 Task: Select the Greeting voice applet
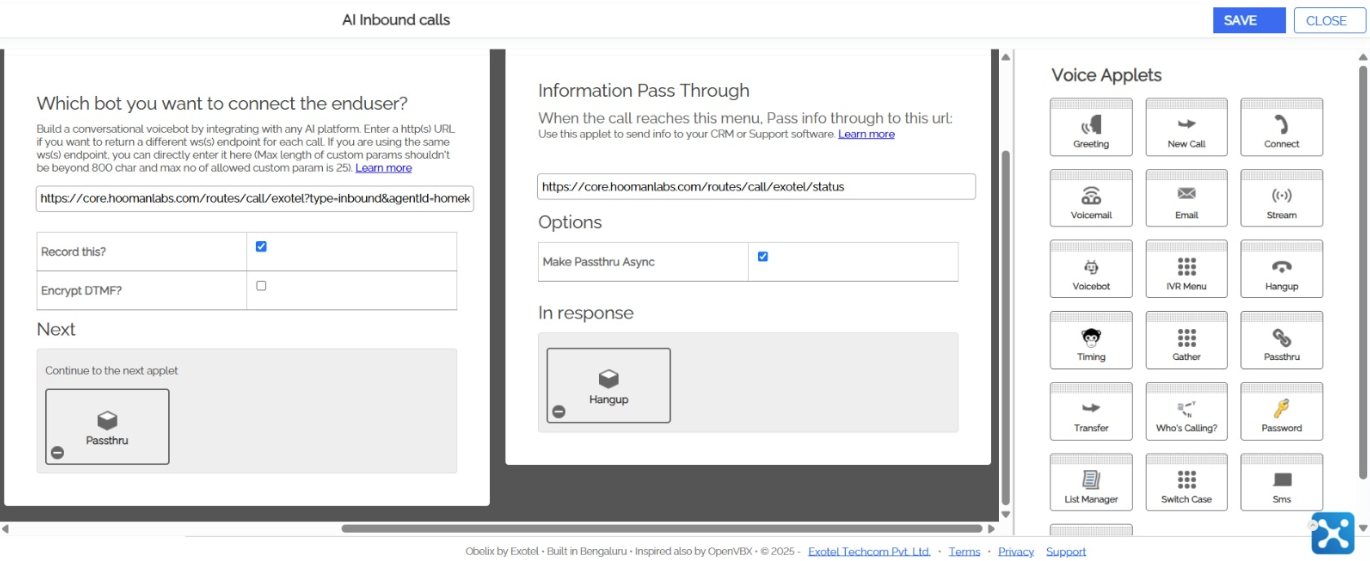click(1090, 127)
